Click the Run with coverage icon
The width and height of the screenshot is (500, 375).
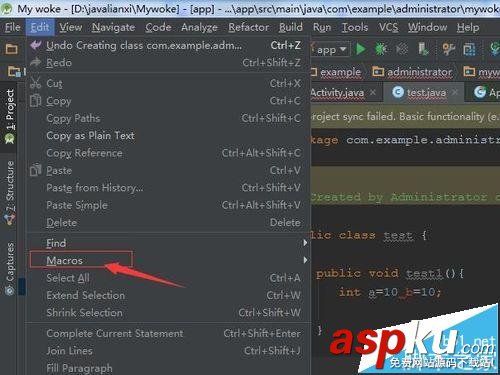tap(402, 49)
